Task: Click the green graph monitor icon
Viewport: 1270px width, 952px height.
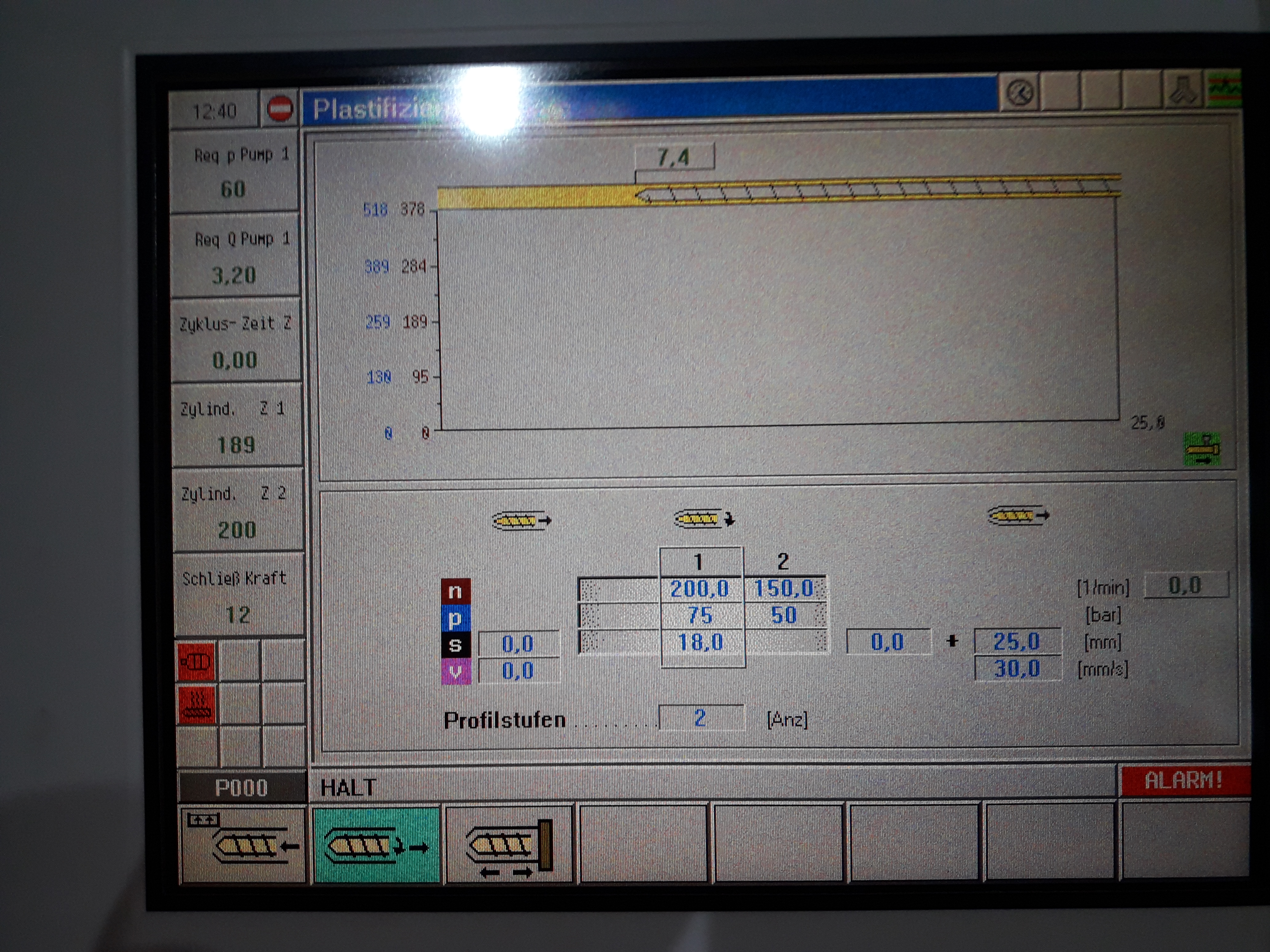Action: click(x=1224, y=89)
